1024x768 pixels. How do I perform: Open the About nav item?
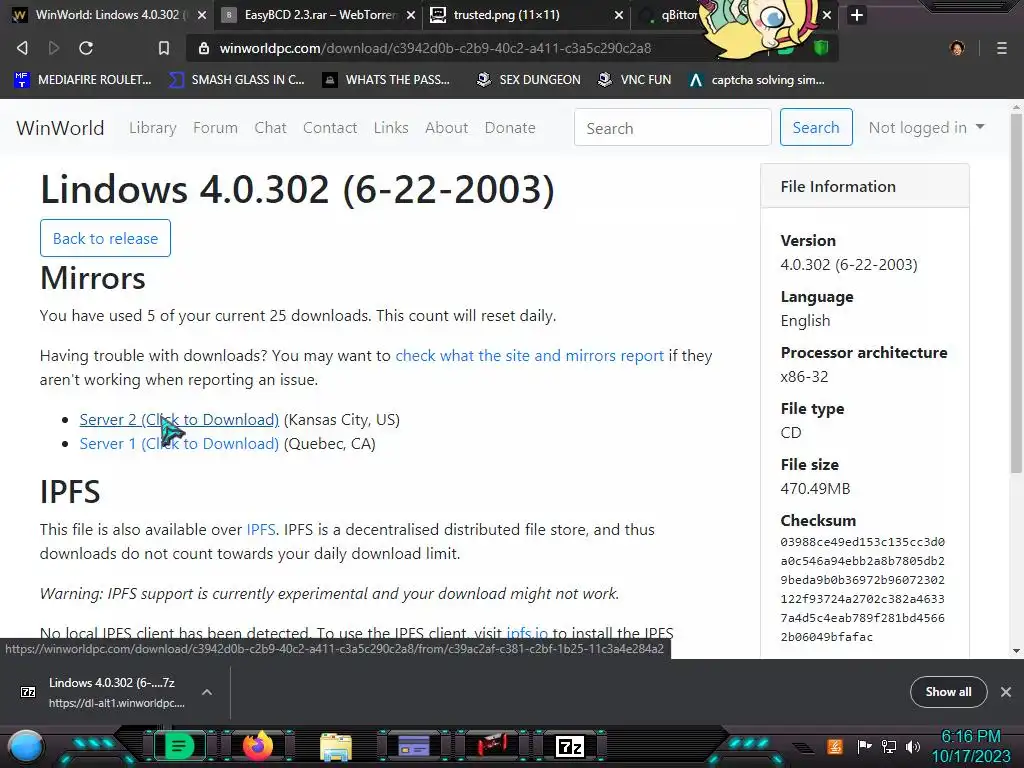tap(447, 127)
